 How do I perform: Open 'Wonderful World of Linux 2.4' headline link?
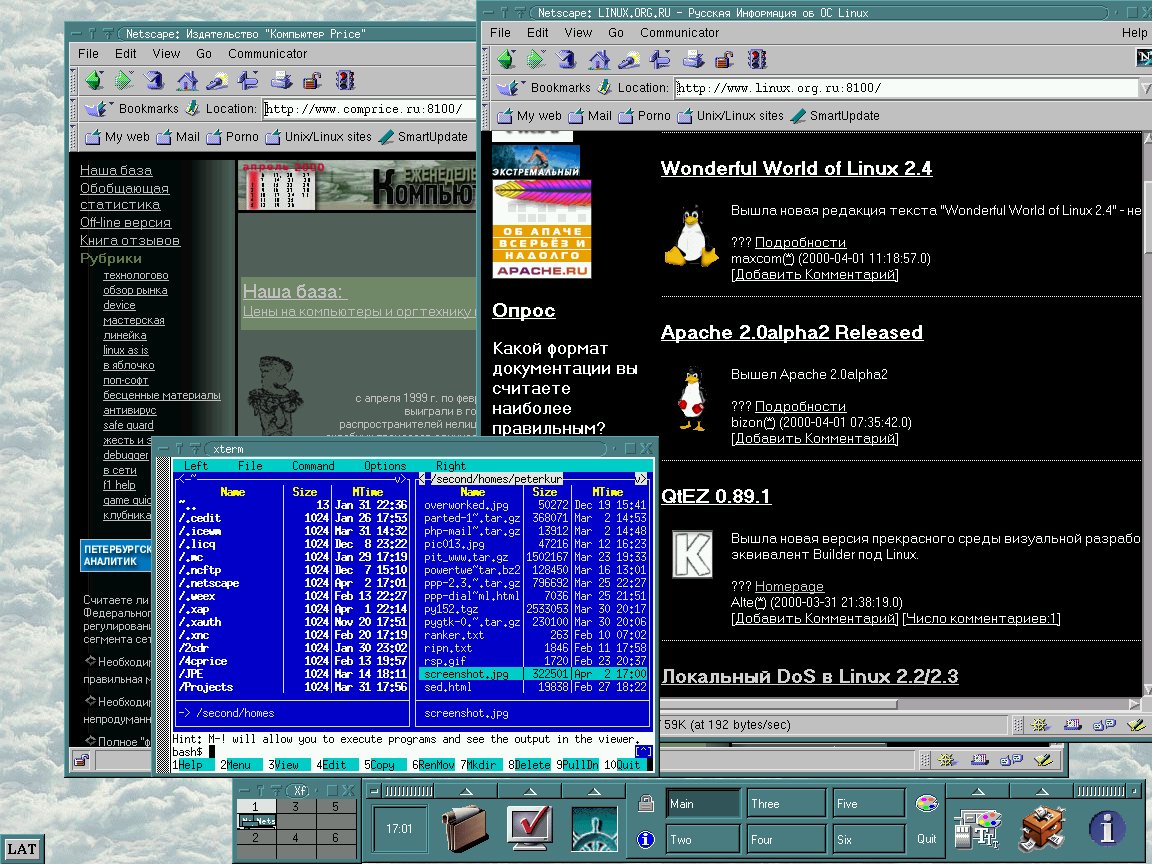click(x=796, y=168)
